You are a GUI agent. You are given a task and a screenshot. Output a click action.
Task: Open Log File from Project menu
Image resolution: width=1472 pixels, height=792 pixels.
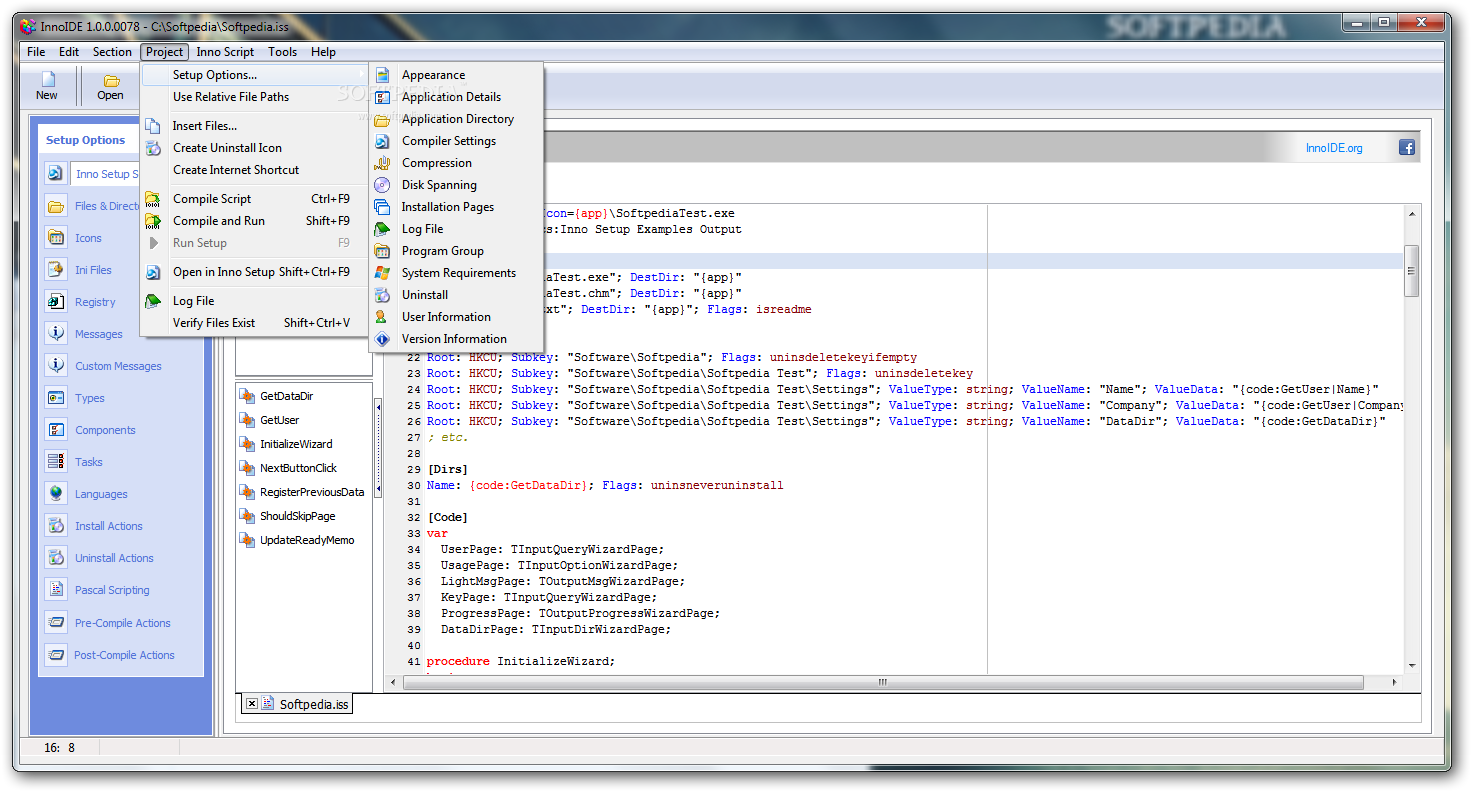(255, 301)
